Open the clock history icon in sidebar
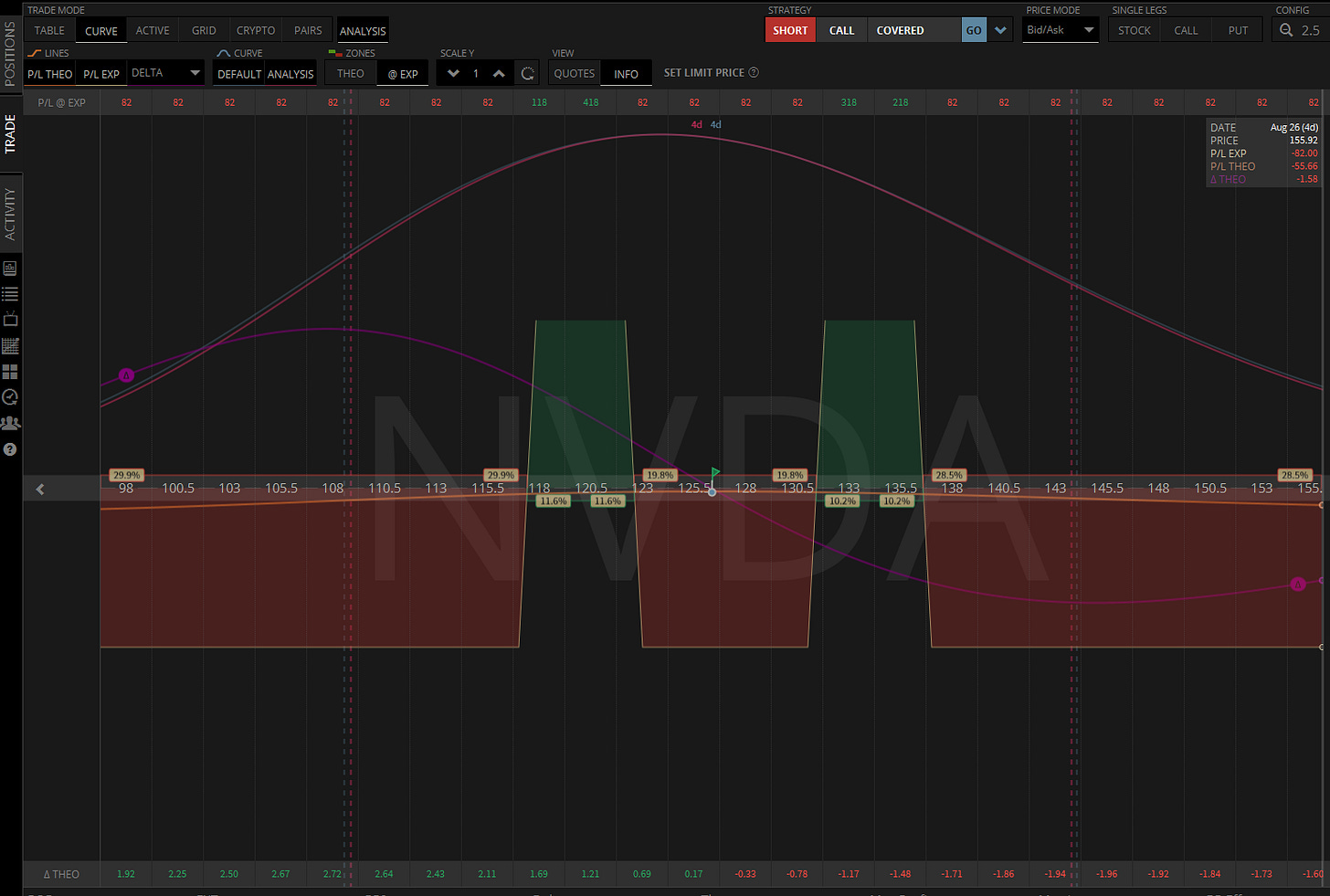This screenshot has width=1330, height=896. click(10, 397)
